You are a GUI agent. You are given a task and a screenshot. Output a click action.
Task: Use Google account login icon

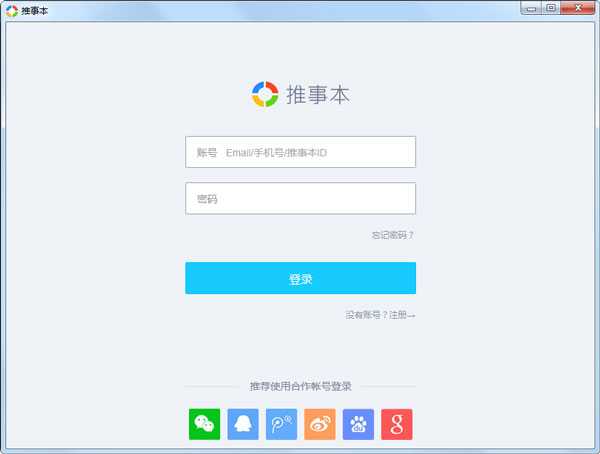coord(397,424)
